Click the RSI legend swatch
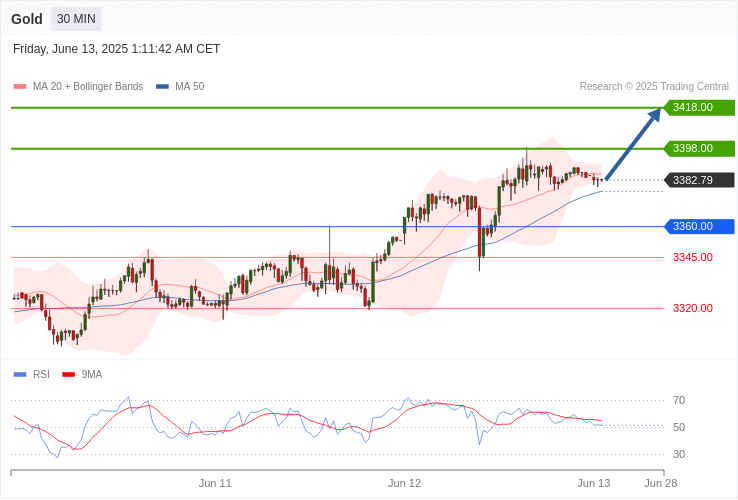 tap(20, 375)
